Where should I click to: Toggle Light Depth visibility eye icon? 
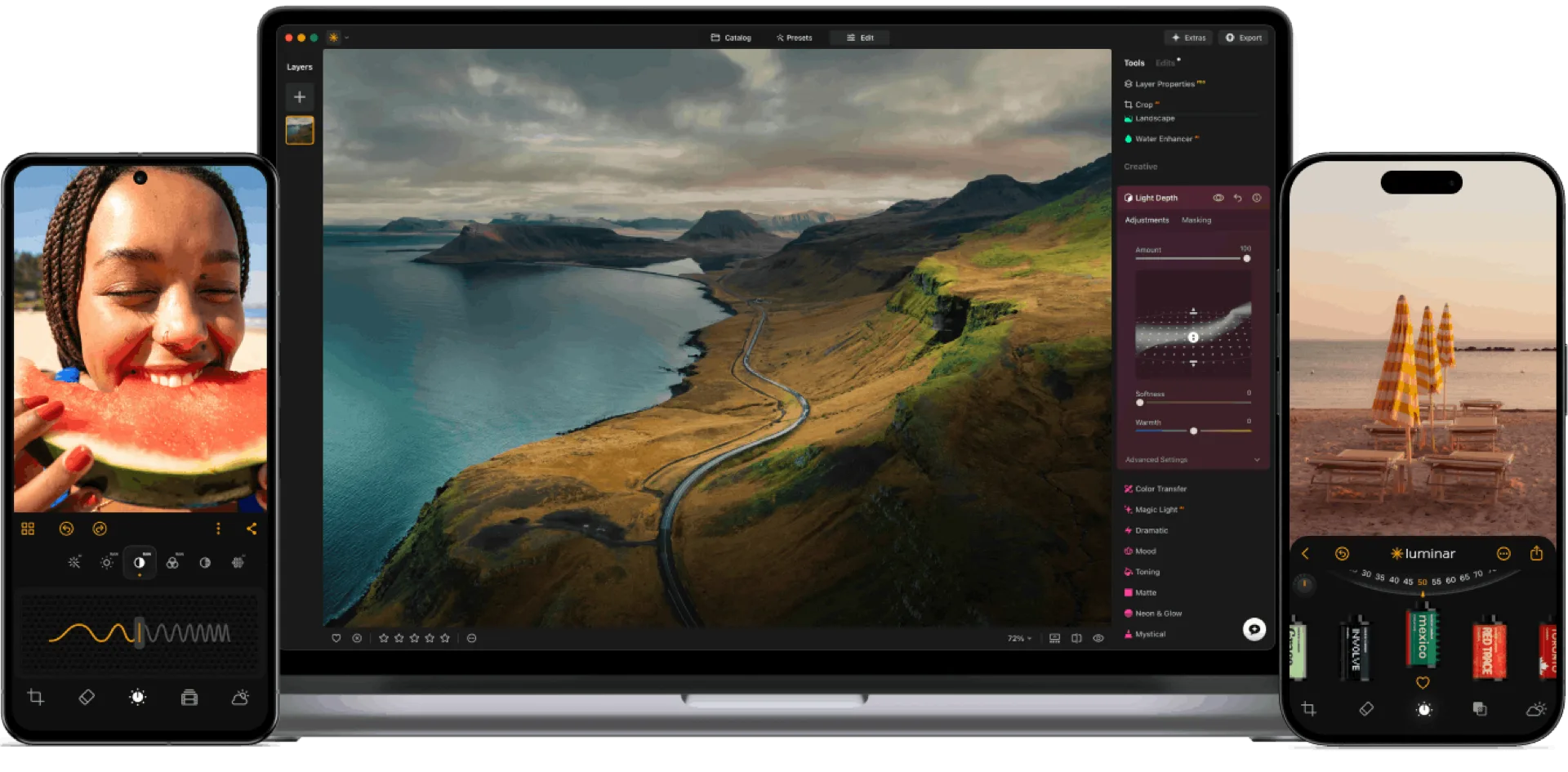pos(1218,198)
